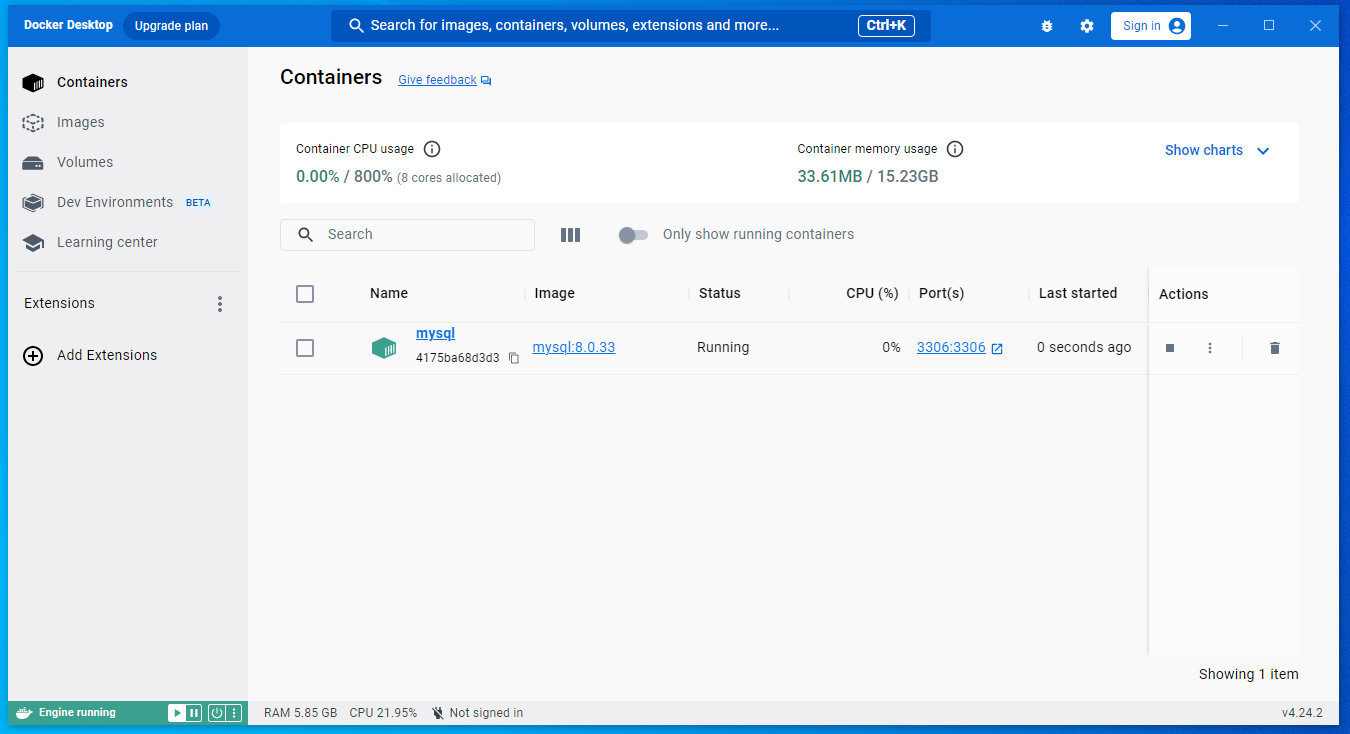Click the Ctrl+K shortcut badge
This screenshot has height=734, width=1350.
point(886,26)
